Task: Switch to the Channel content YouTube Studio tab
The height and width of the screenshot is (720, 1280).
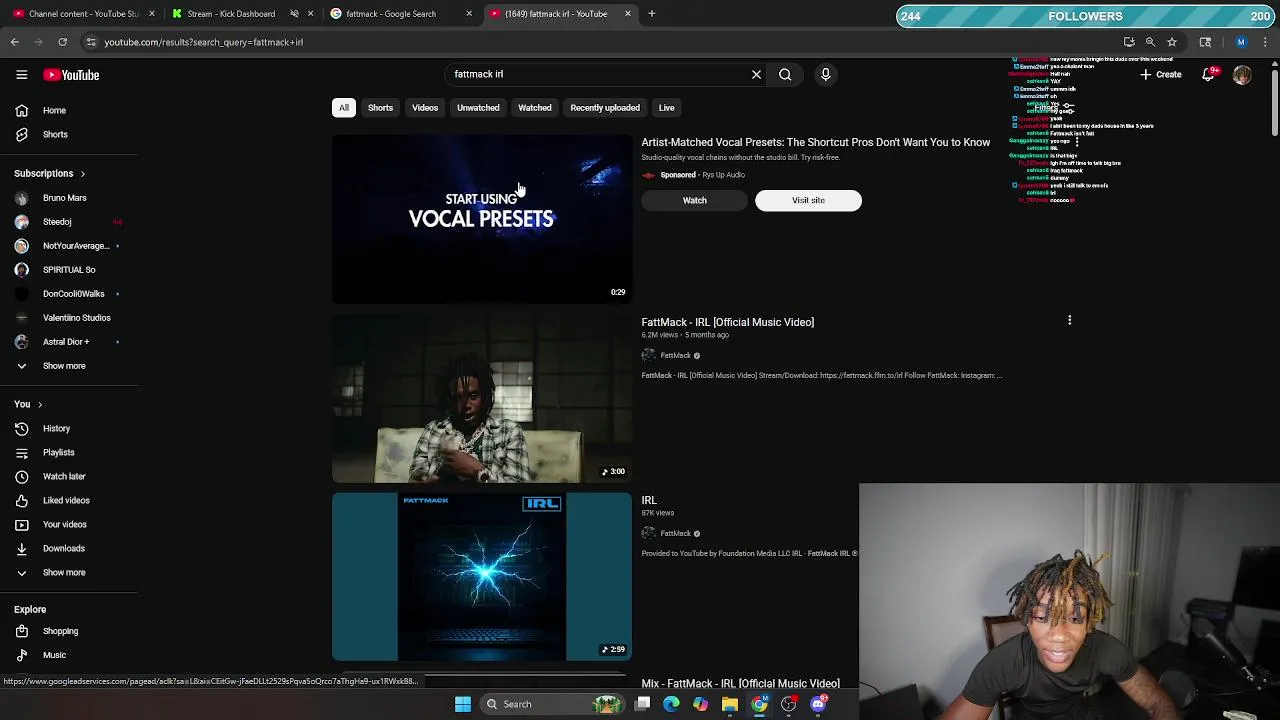Action: point(84,14)
